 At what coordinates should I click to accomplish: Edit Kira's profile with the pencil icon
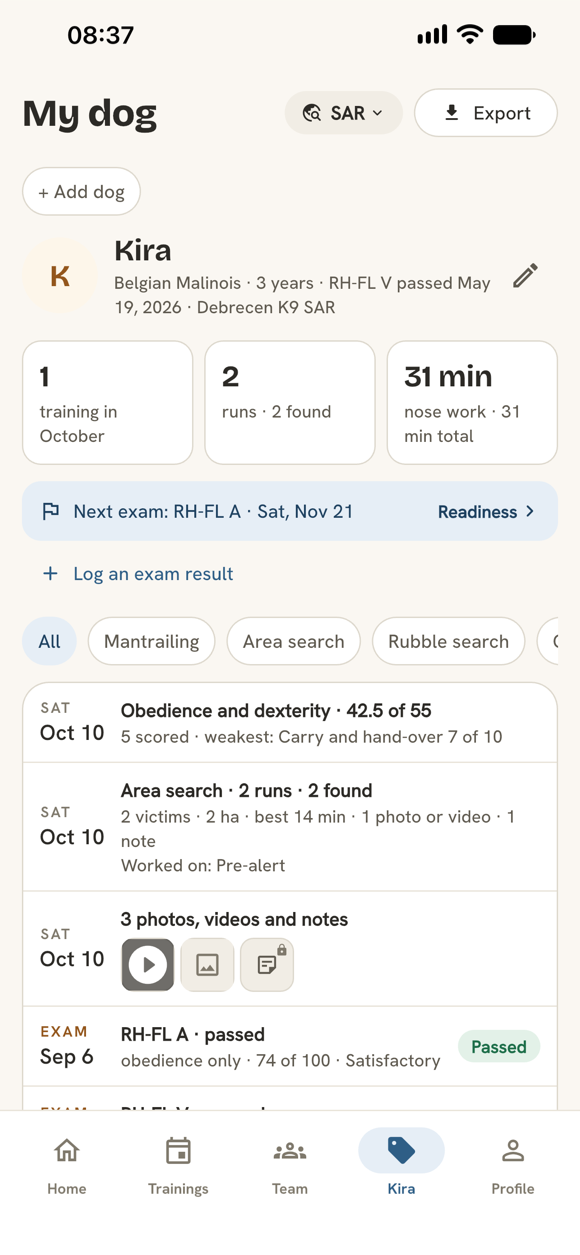pyautogui.click(x=525, y=276)
